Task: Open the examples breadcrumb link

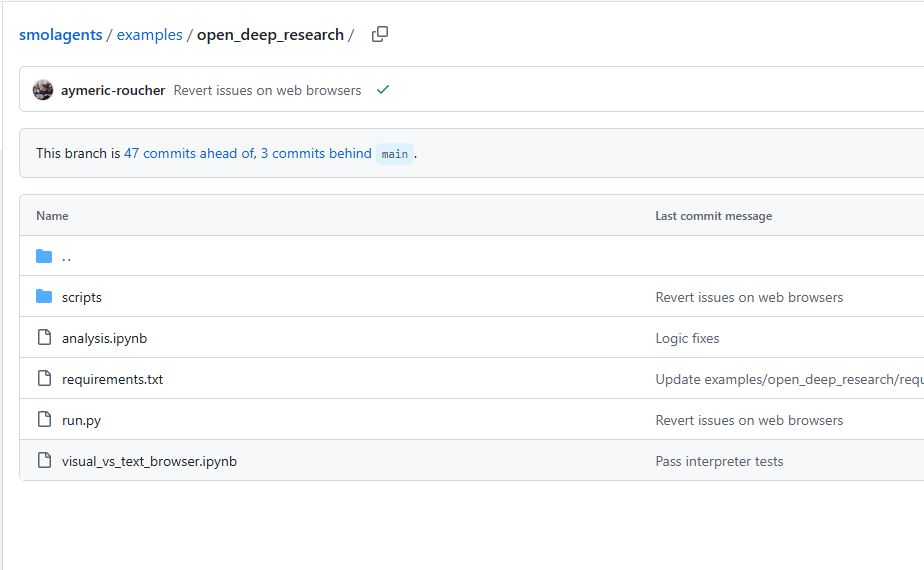Action: [149, 35]
